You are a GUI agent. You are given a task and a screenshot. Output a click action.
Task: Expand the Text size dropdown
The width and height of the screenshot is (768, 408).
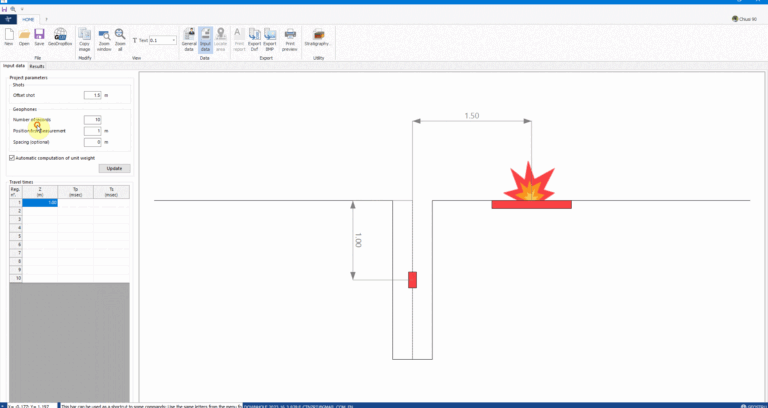[174, 41]
